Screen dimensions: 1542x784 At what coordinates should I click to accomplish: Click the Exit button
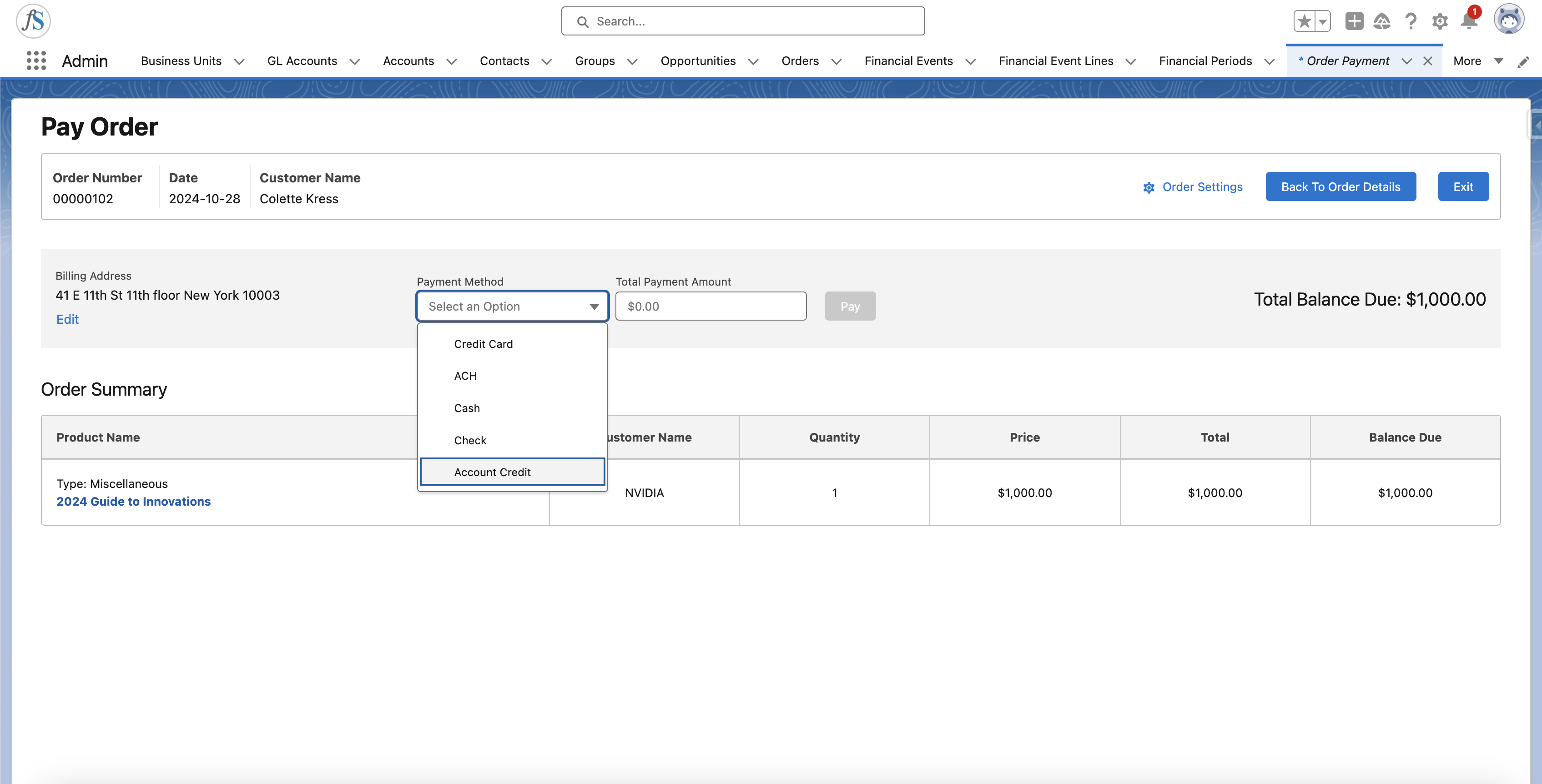coord(1463,187)
